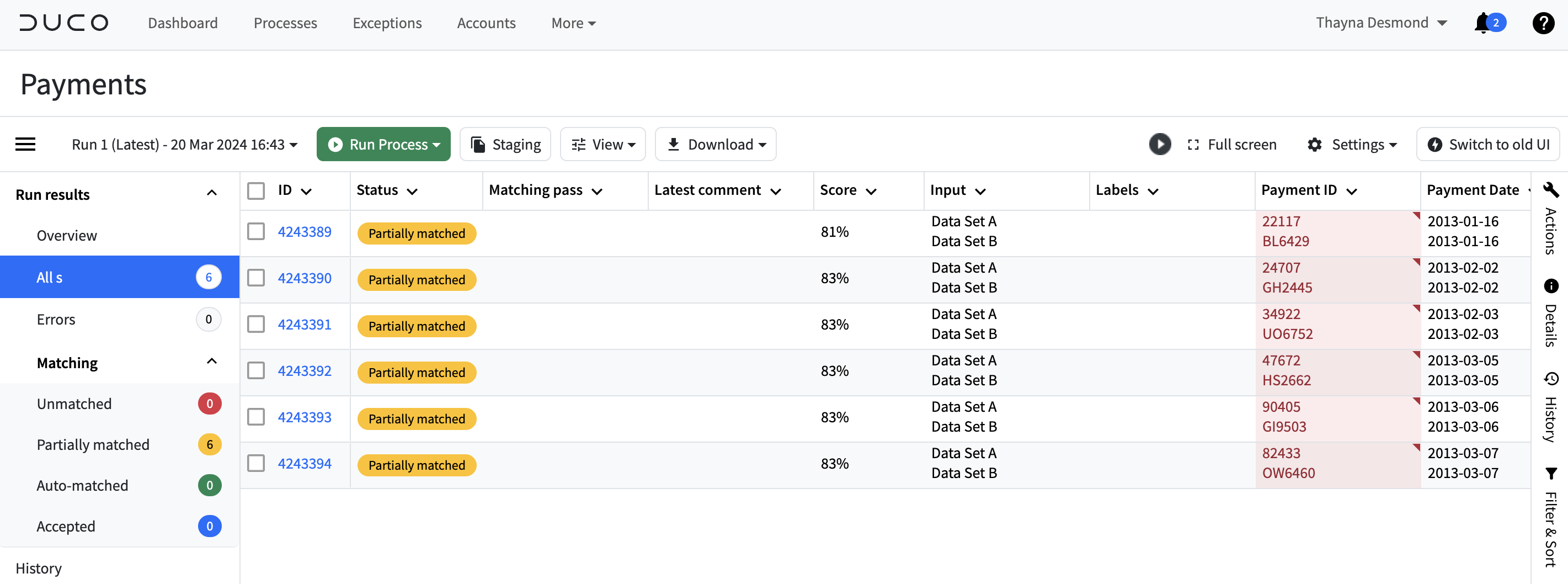
Task: Open the Status column menu
Action: [412, 191]
